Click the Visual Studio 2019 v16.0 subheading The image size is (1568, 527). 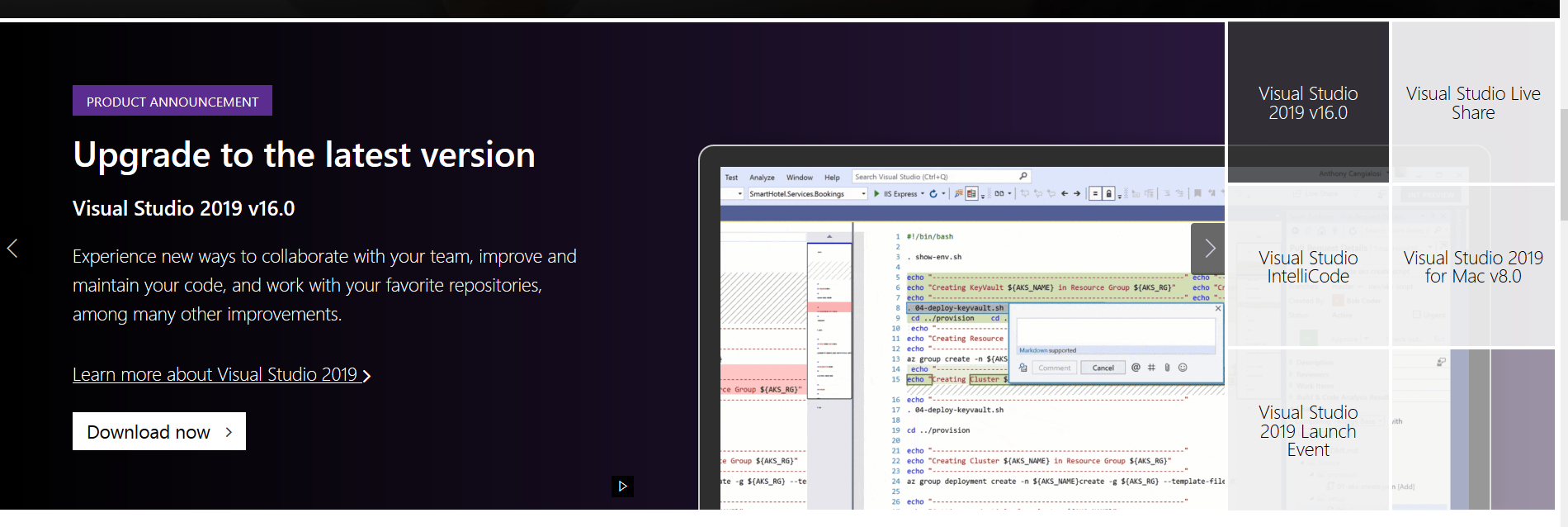183,208
